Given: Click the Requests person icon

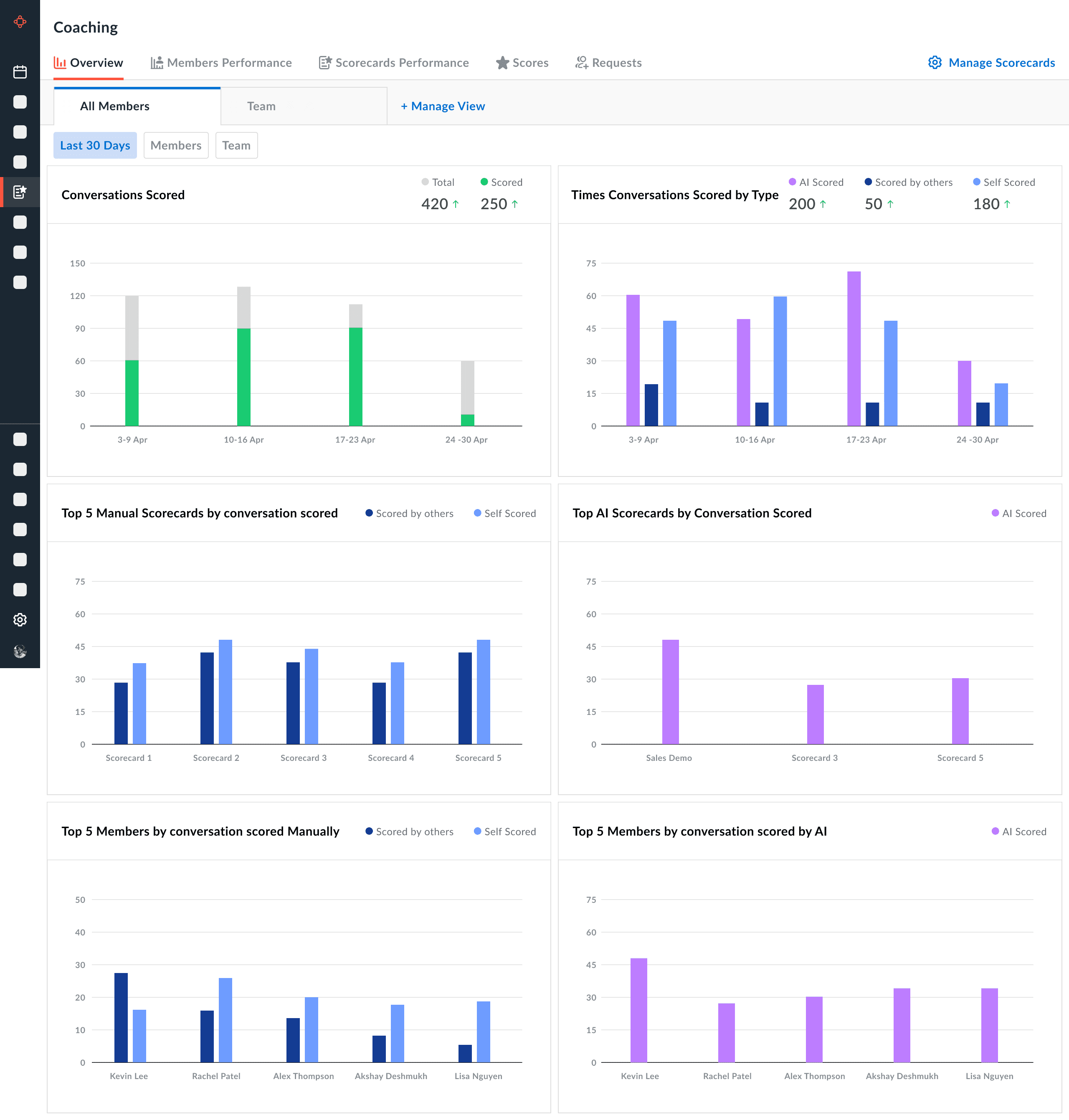Looking at the screenshot, I should [581, 63].
